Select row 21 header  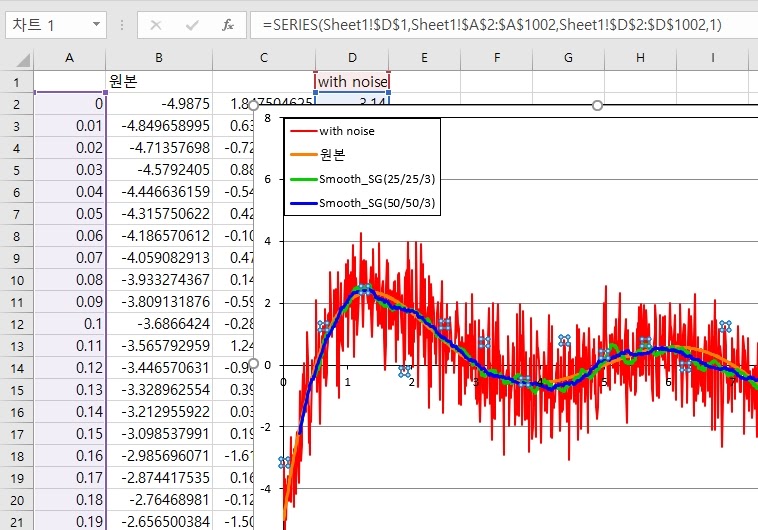[x=16, y=522]
